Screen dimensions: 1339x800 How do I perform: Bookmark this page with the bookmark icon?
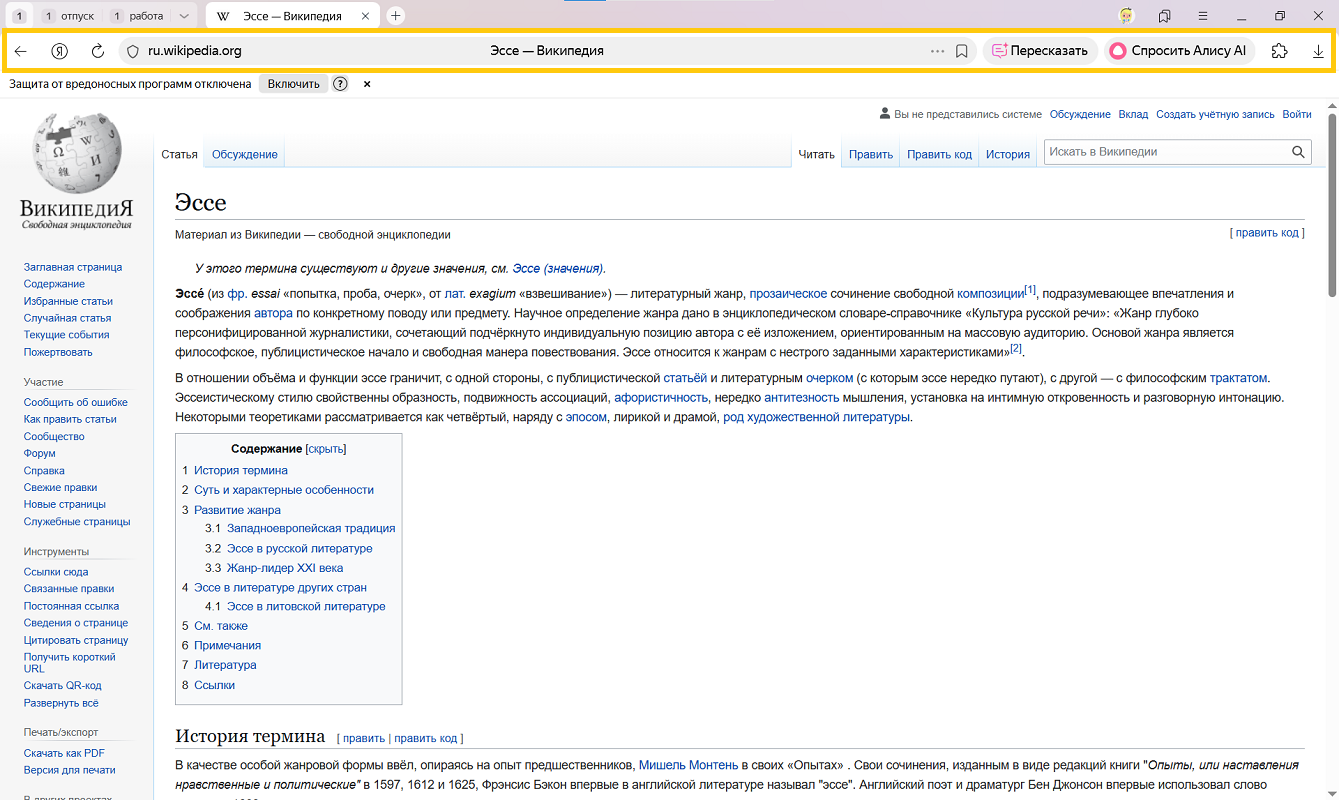[x=962, y=51]
